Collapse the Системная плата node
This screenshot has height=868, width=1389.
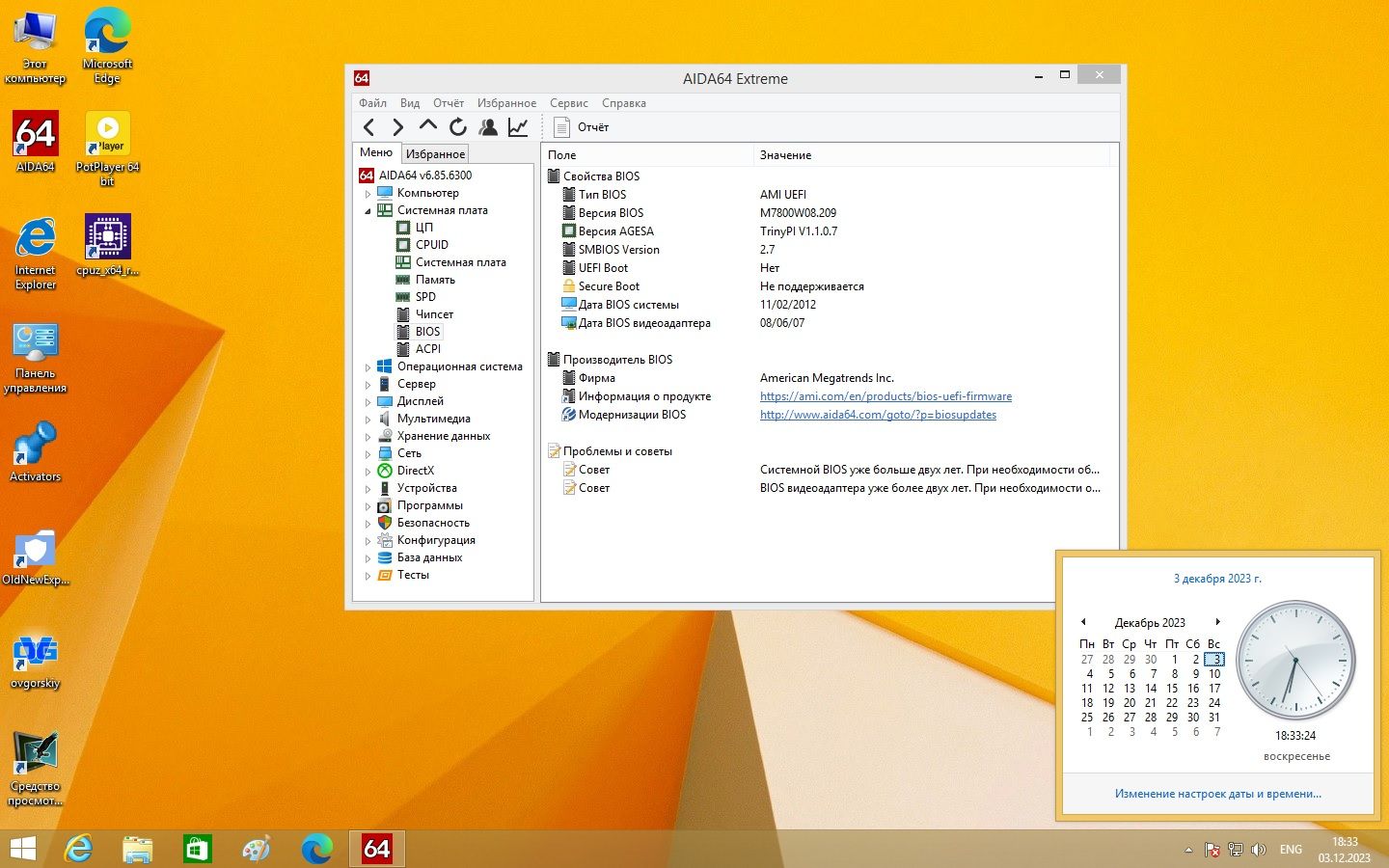(368, 211)
